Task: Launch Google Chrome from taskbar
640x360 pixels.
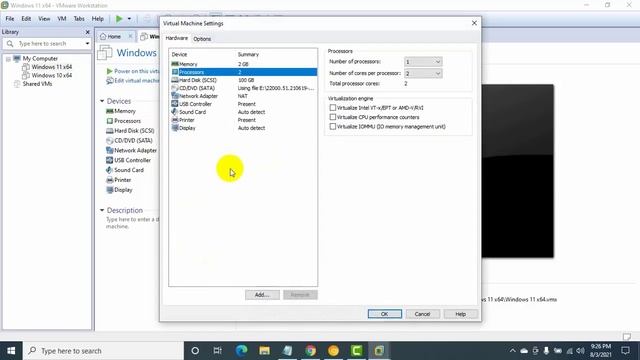Action: [311, 351]
